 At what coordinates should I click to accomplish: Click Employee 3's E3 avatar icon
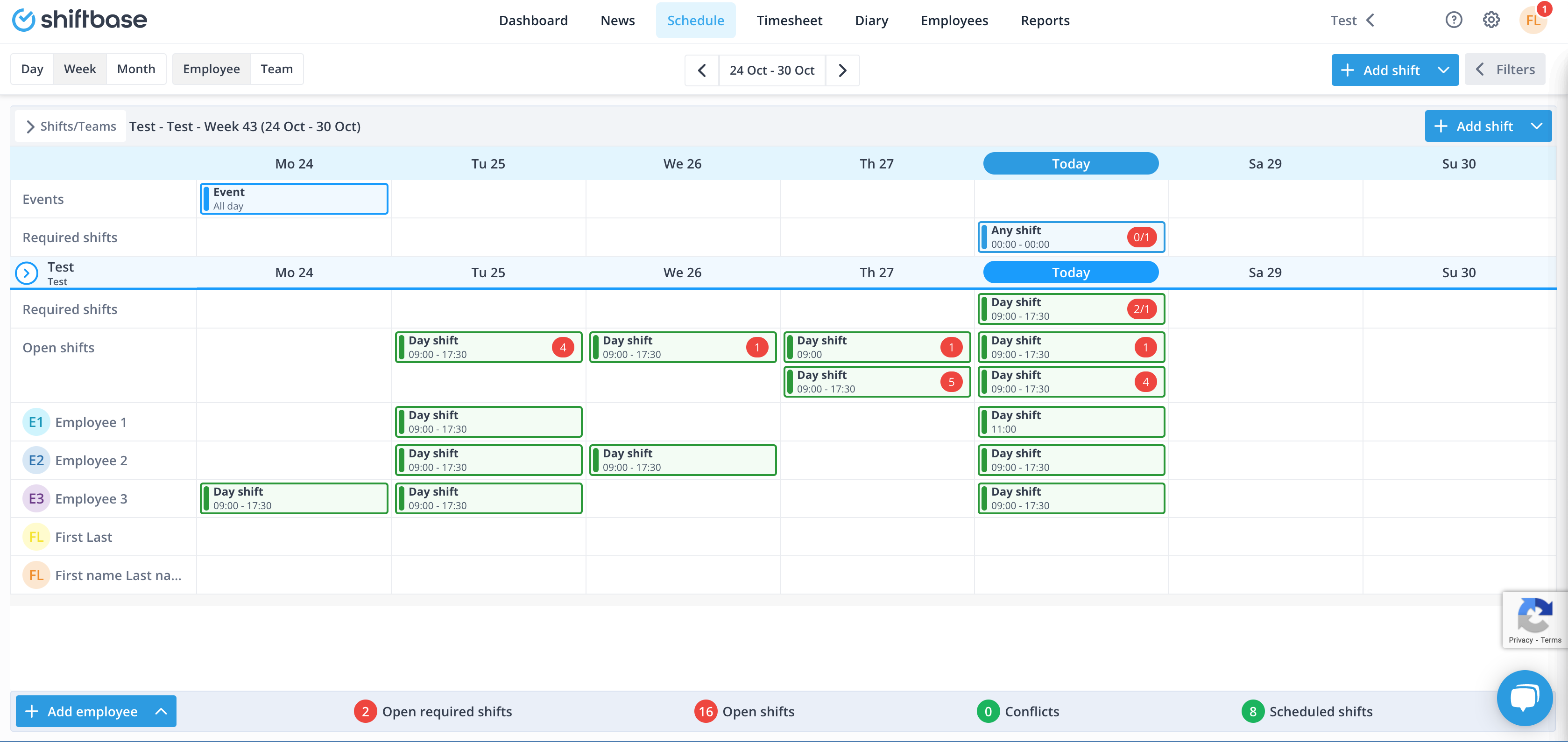(36, 498)
